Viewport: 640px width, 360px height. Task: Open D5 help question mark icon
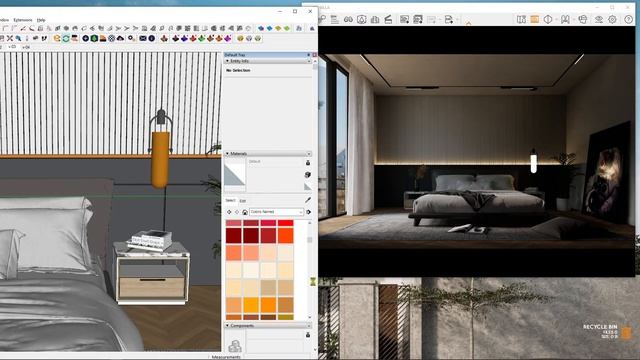(x=628, y=19)
